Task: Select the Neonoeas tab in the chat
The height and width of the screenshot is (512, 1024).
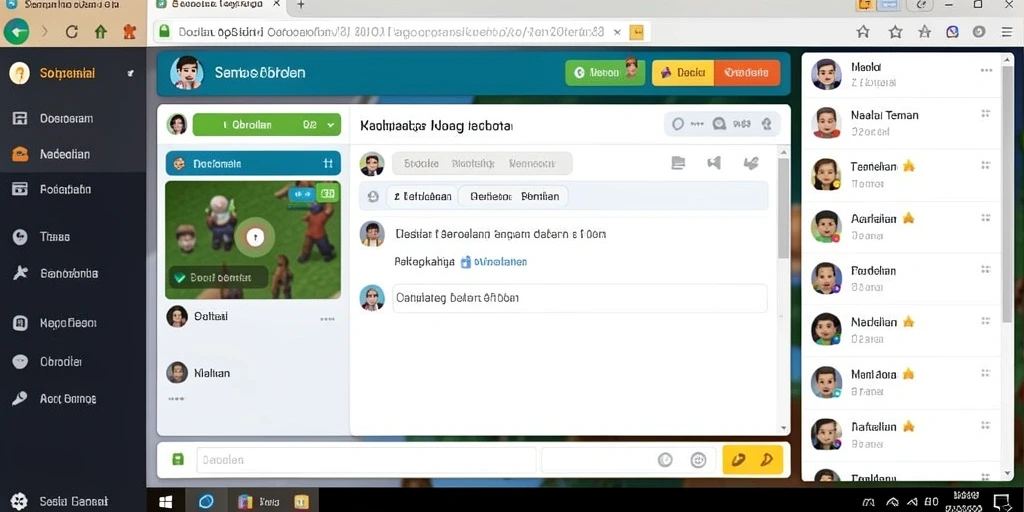Action: click(x=532, y=163)
